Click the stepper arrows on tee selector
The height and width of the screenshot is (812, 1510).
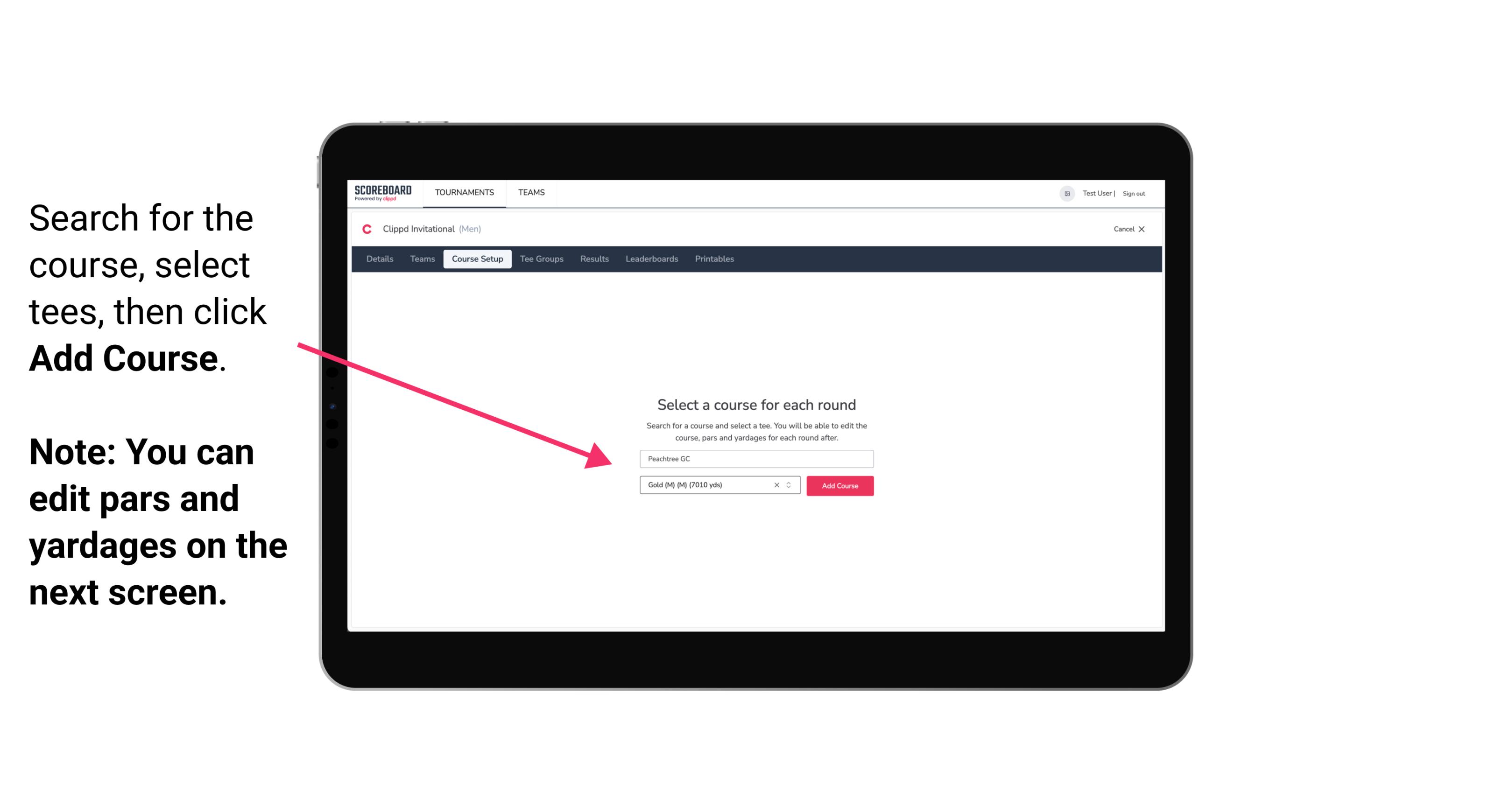pos(790,485)
